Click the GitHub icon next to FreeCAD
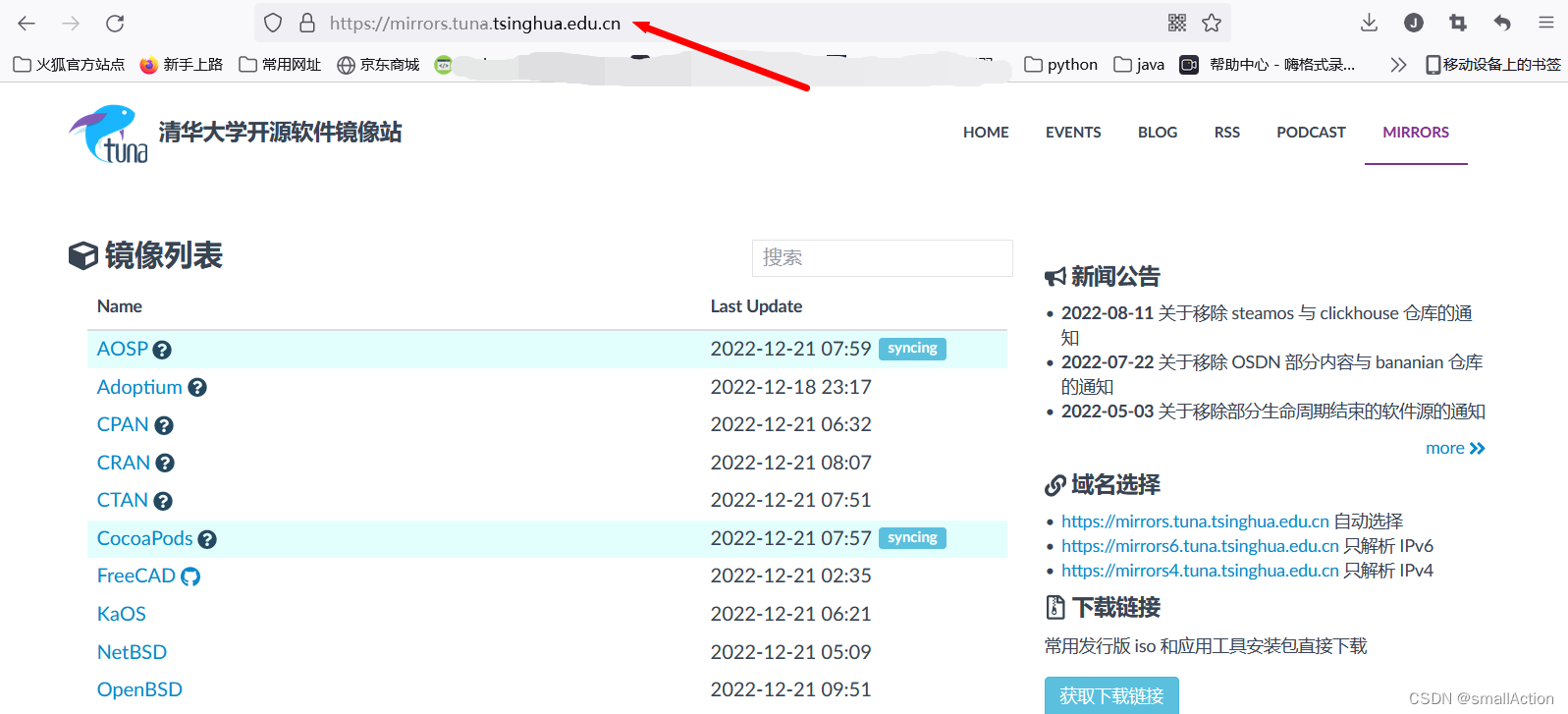Screen dimensions: 1568x714 click(190, 577)
